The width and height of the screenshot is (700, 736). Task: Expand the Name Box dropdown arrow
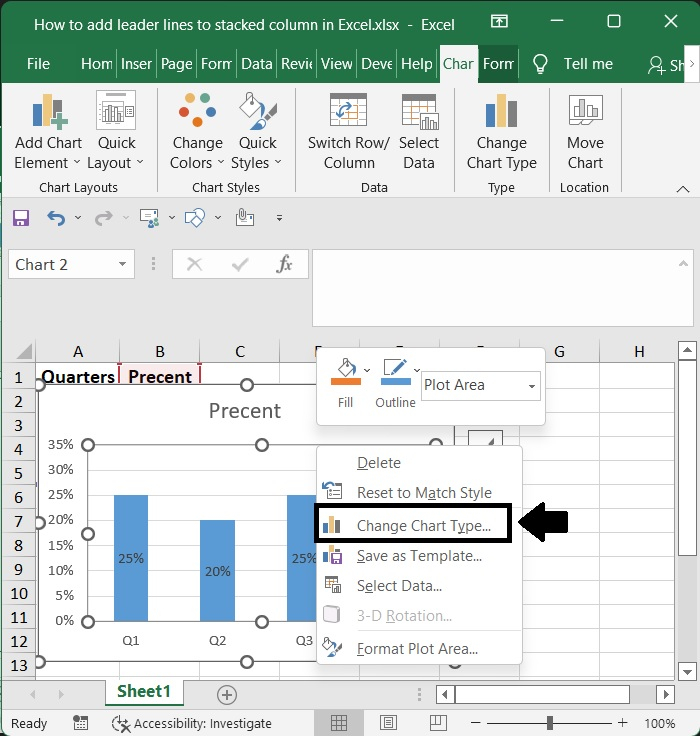pyautogui.click(x=123, y=264)
